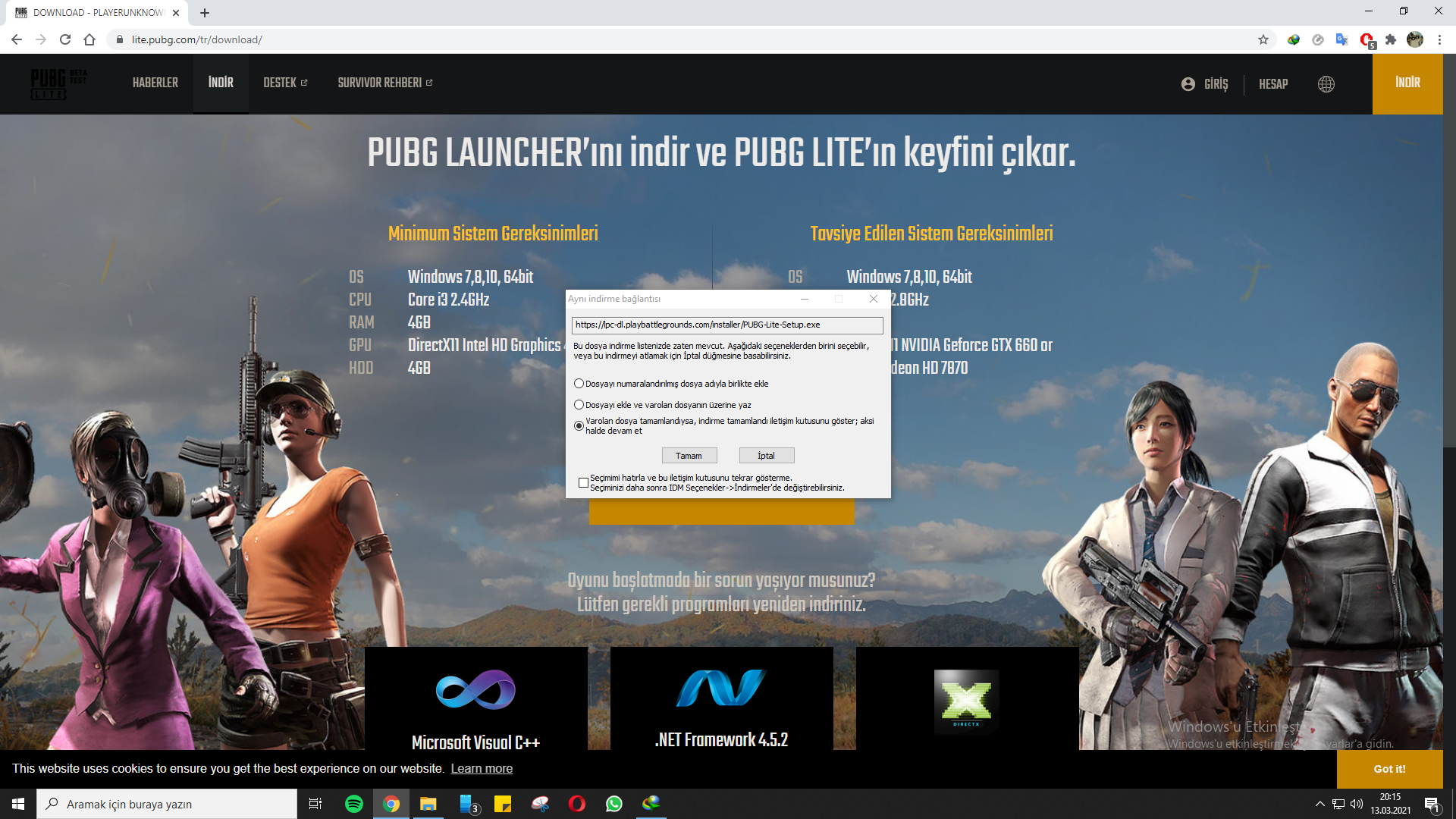Open Opera browser from the taskbar
The image size is (1456, 819).
pos(576,804)
